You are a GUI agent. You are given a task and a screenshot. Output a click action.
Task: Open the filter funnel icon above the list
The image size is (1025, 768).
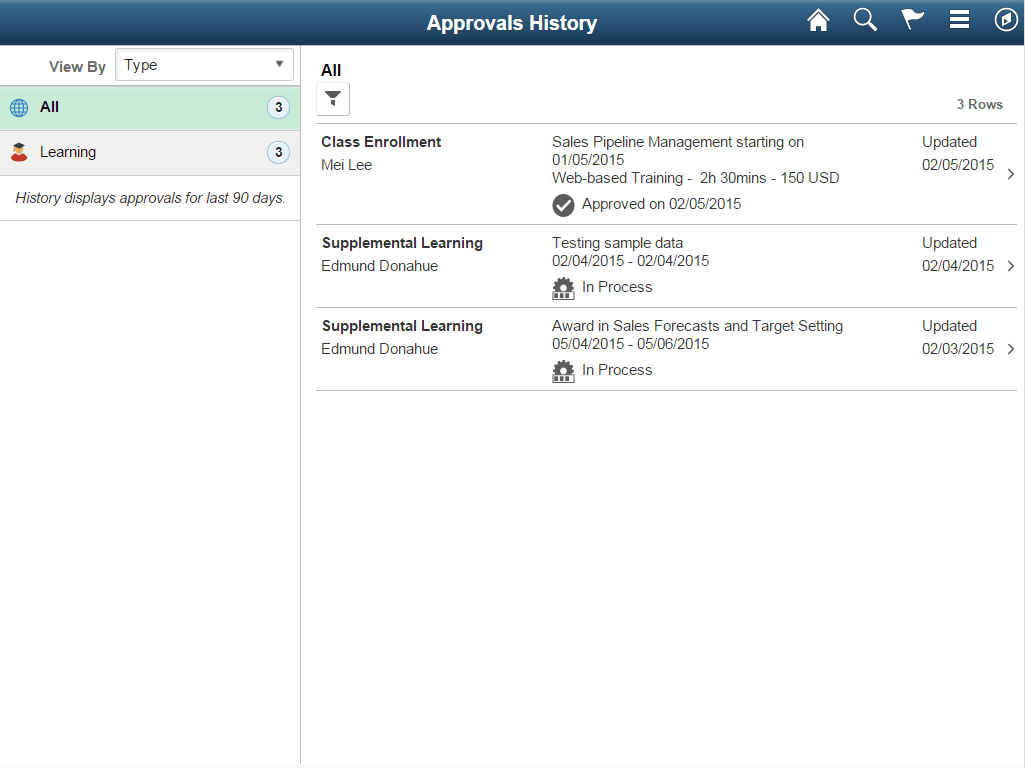tap(332, 98)
